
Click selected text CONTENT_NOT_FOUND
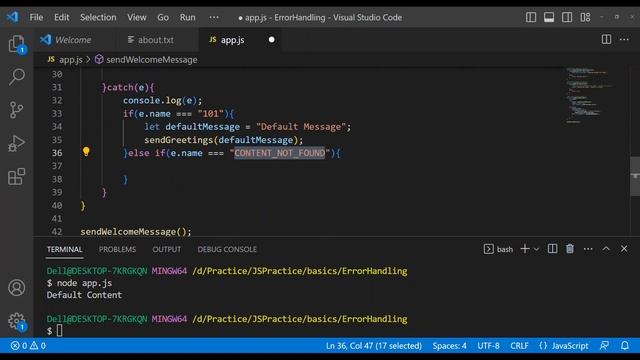pos(280,153)
